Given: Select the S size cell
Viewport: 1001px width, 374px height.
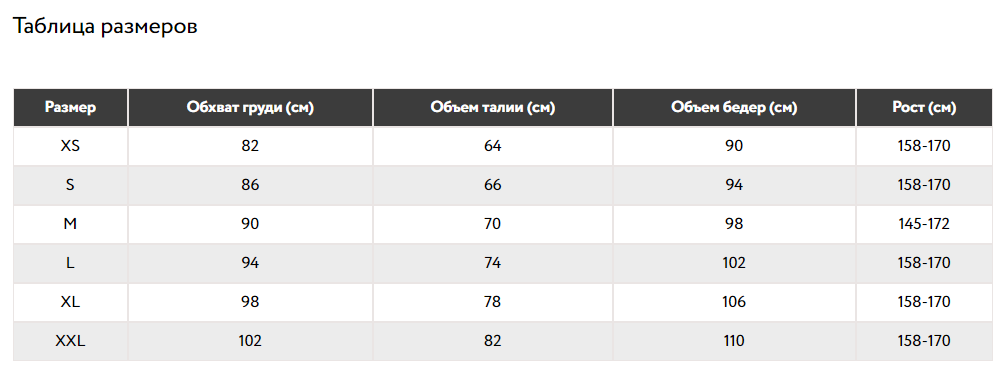Looking at the screenshot, I should 70,185.
